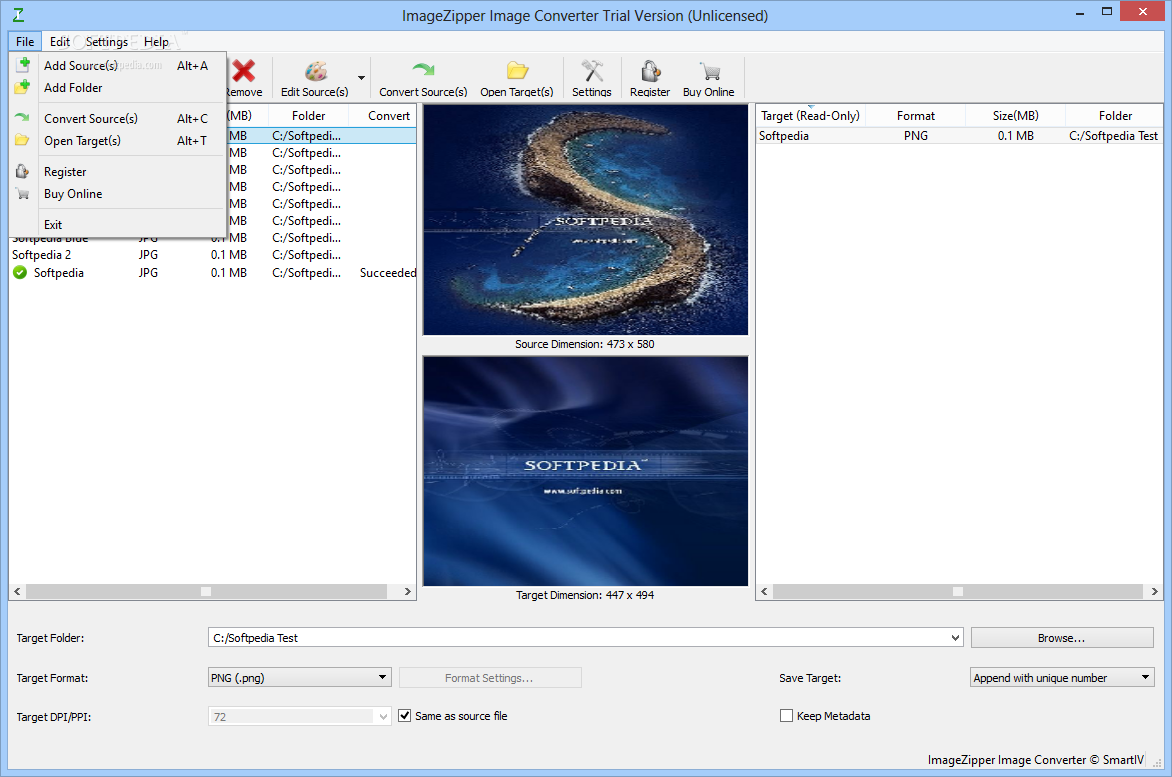Choose Register in the File menu

pyautogui.click(x=118, y=172)
